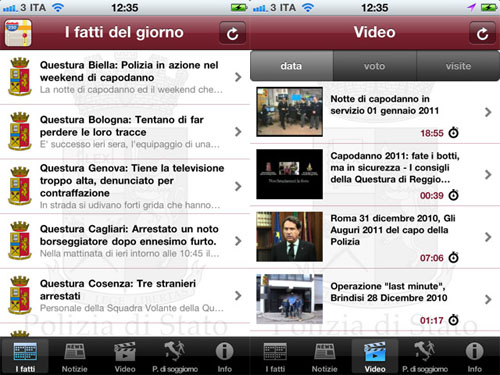Open chevron for Questura Cosenza article
The image size is (500, 375).
pos(238,295)
